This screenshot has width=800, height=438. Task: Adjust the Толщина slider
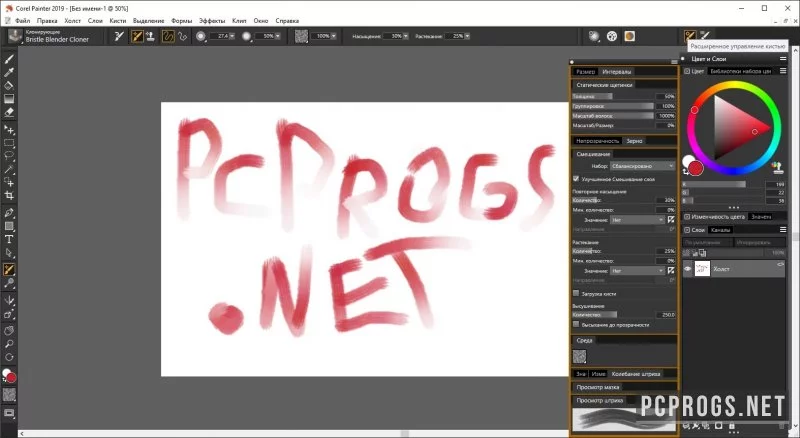(x=613, y=96)
